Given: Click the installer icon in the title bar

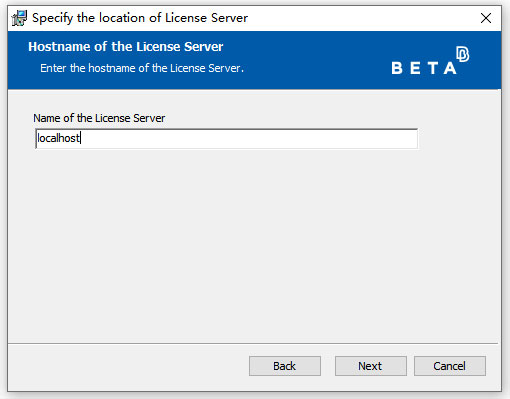Looking at the screenshot, I should coord(19,18).
